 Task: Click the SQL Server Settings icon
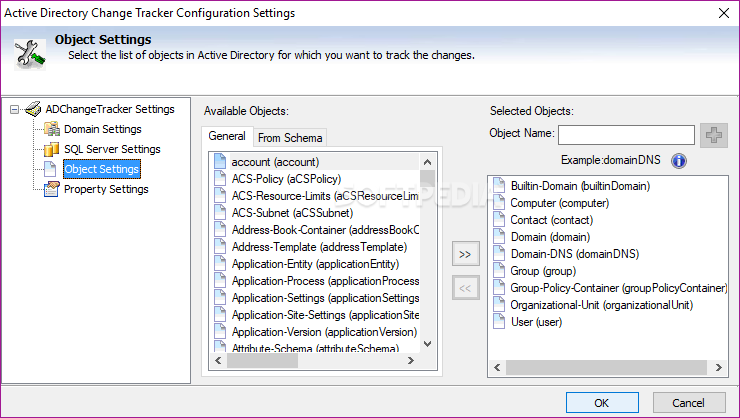51,149
